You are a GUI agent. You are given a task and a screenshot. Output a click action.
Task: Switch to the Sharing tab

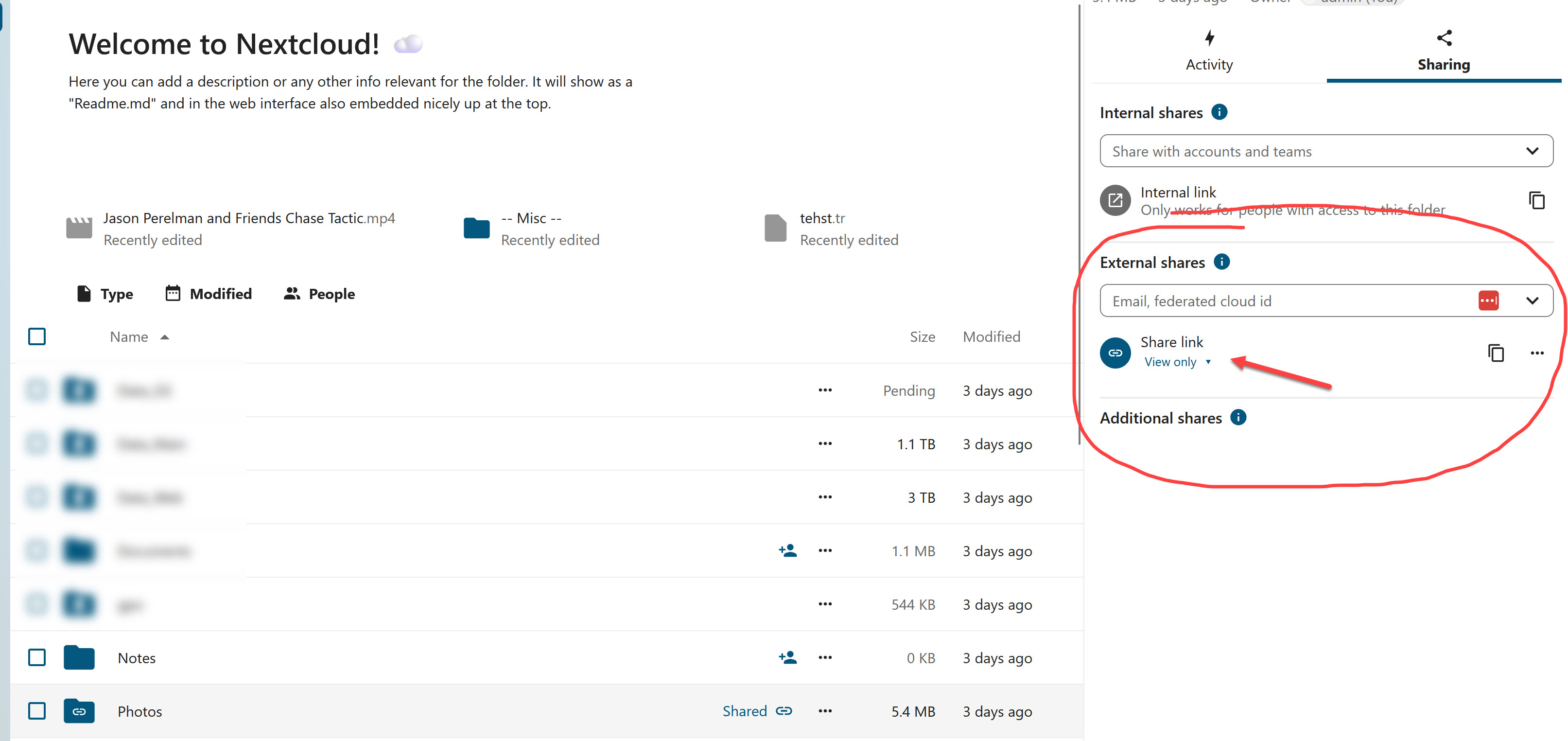[x=1443, y=51]
